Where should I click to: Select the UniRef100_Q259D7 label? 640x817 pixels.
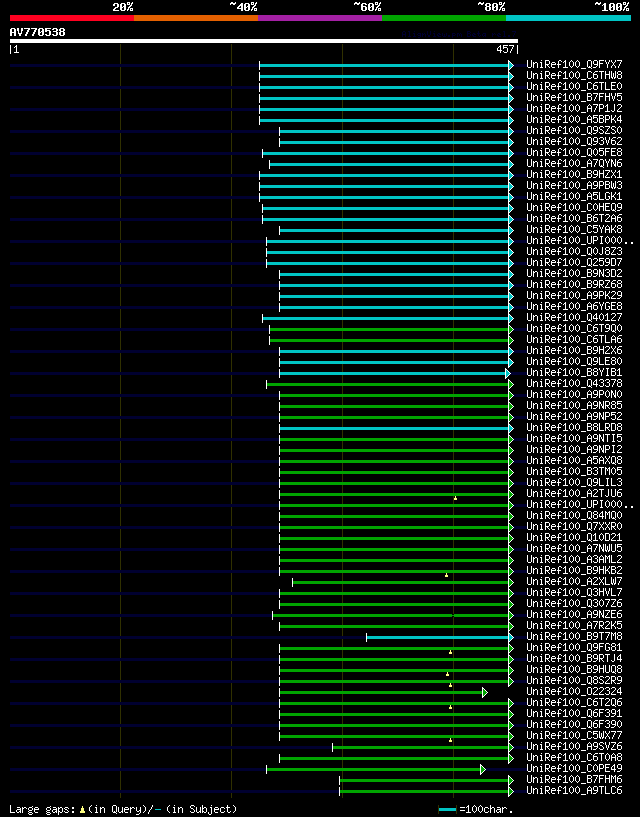point(574,263)
